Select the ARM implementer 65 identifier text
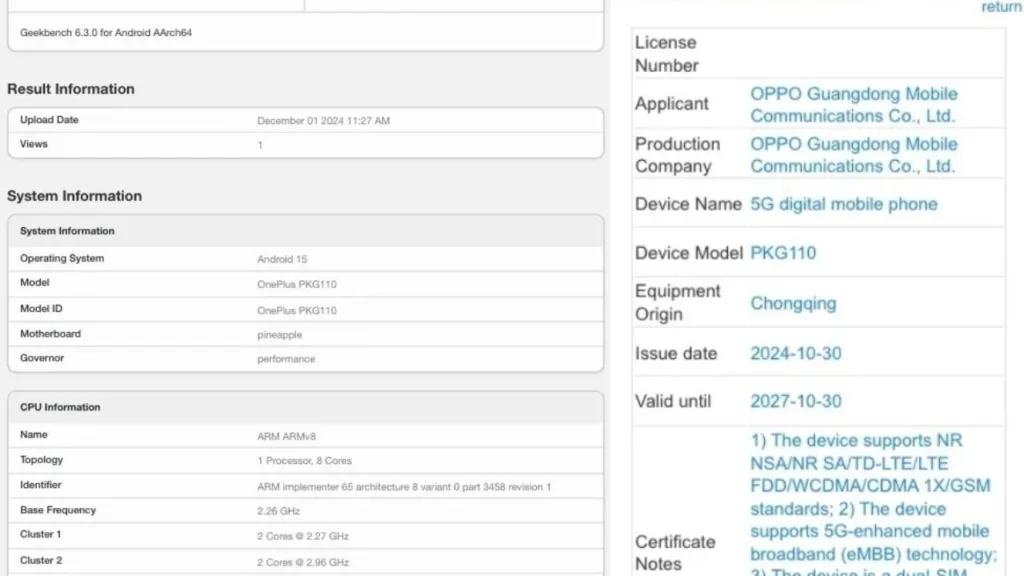Image resolution: width=1024 pixels, height=576 pixels. point(404,487)
